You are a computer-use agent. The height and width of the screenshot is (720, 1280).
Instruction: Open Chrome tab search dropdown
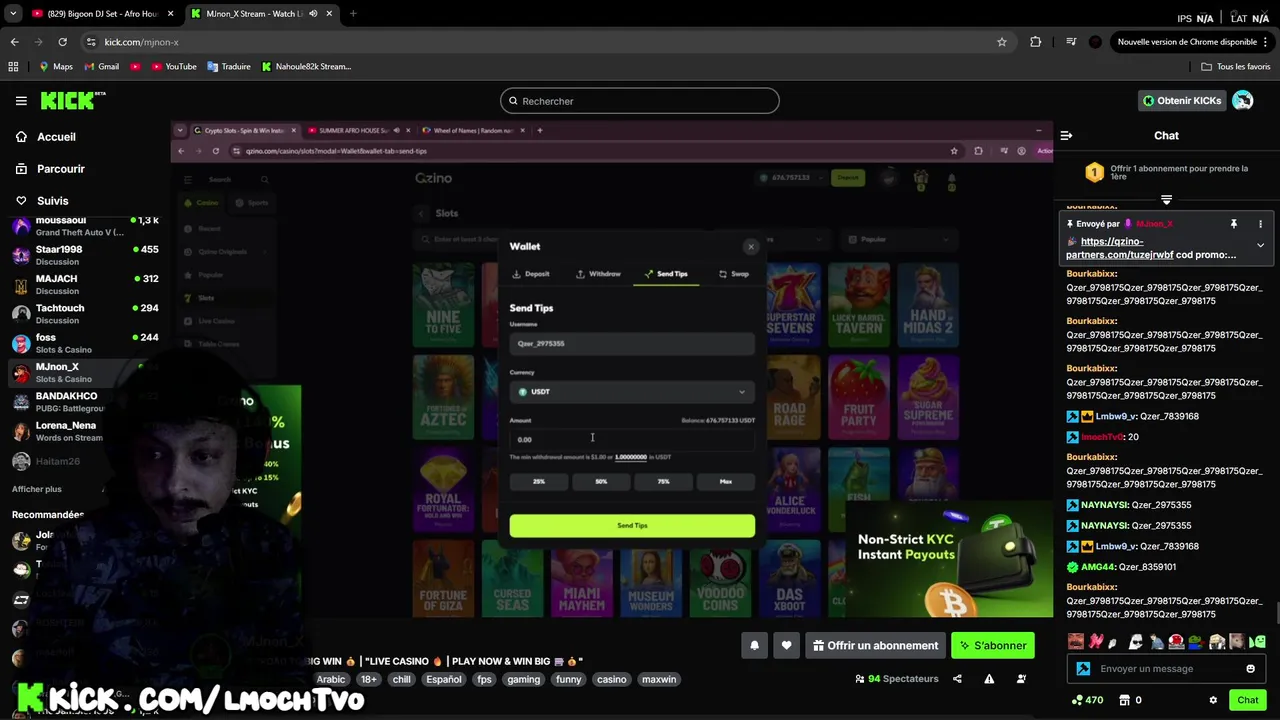click(x=13, y=14)
